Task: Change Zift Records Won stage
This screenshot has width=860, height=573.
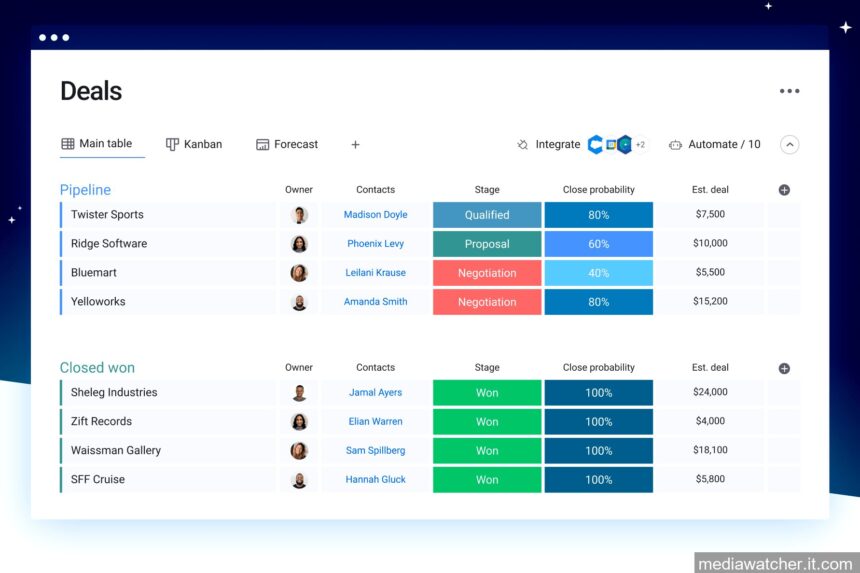Action: tap(487, 422)
